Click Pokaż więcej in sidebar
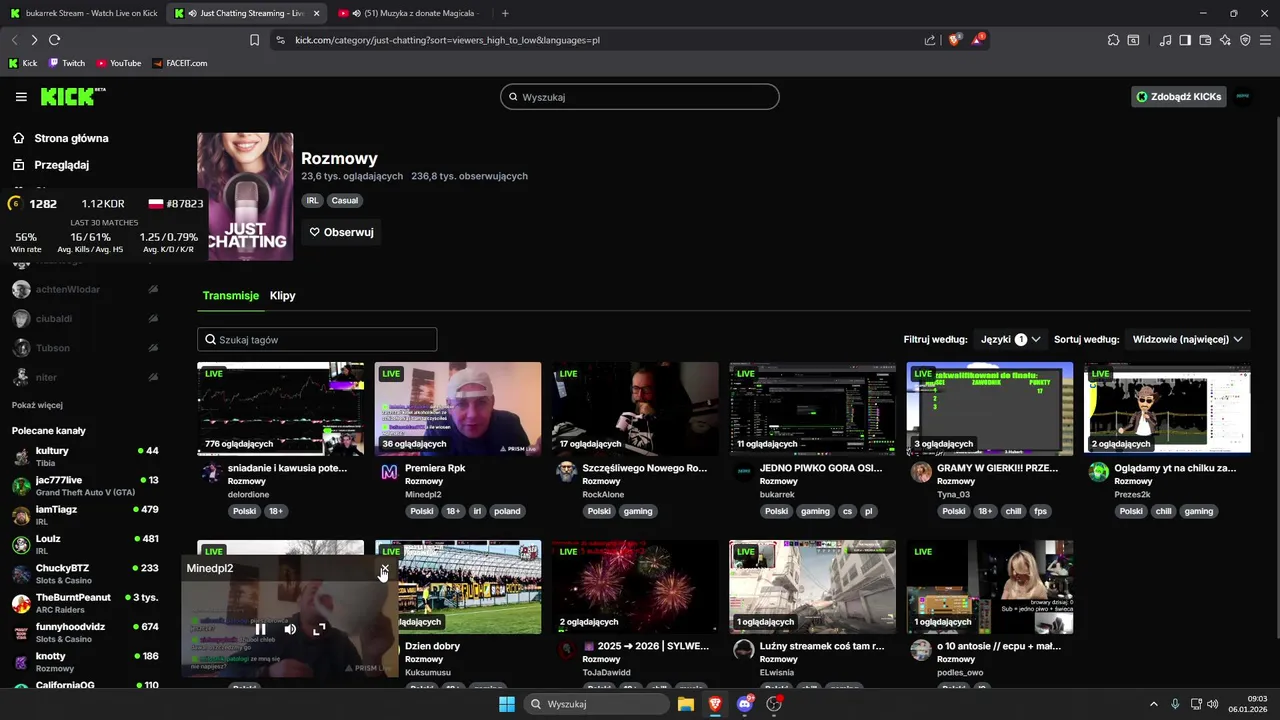Viewport: 1280px width, 720px height. click(x=37, y=405)
